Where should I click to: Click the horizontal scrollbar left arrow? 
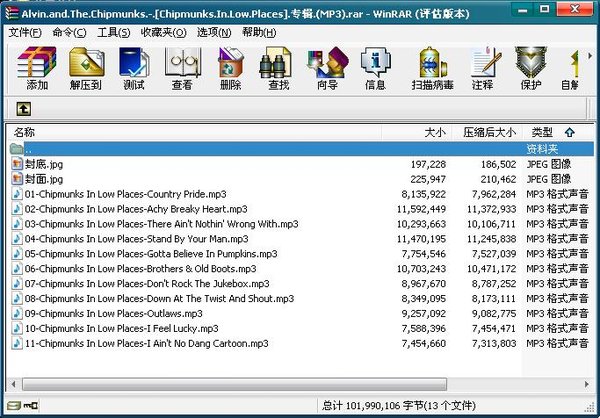point(14,384)
